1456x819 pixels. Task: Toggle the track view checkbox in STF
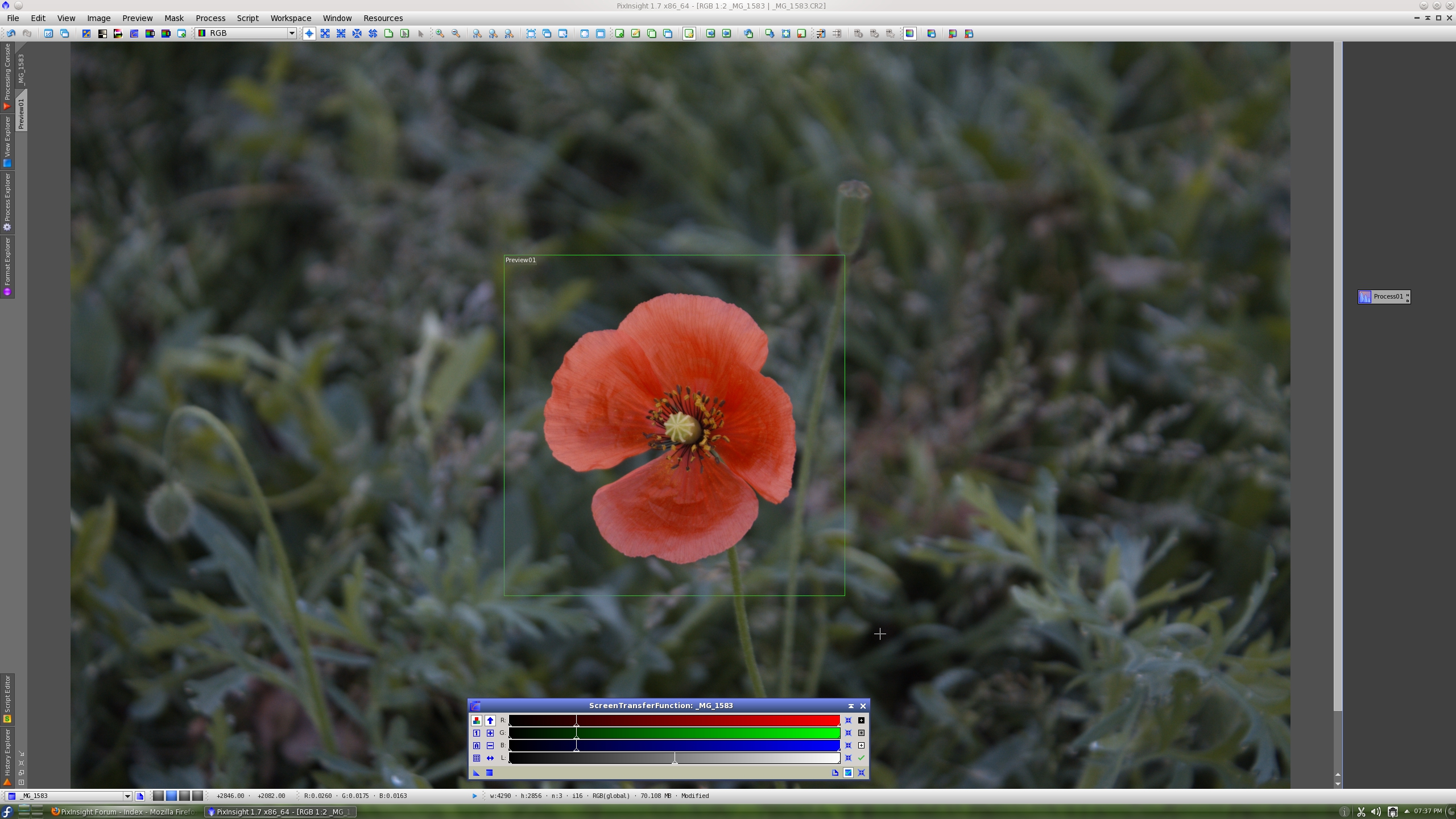click(x=848, y=773)
